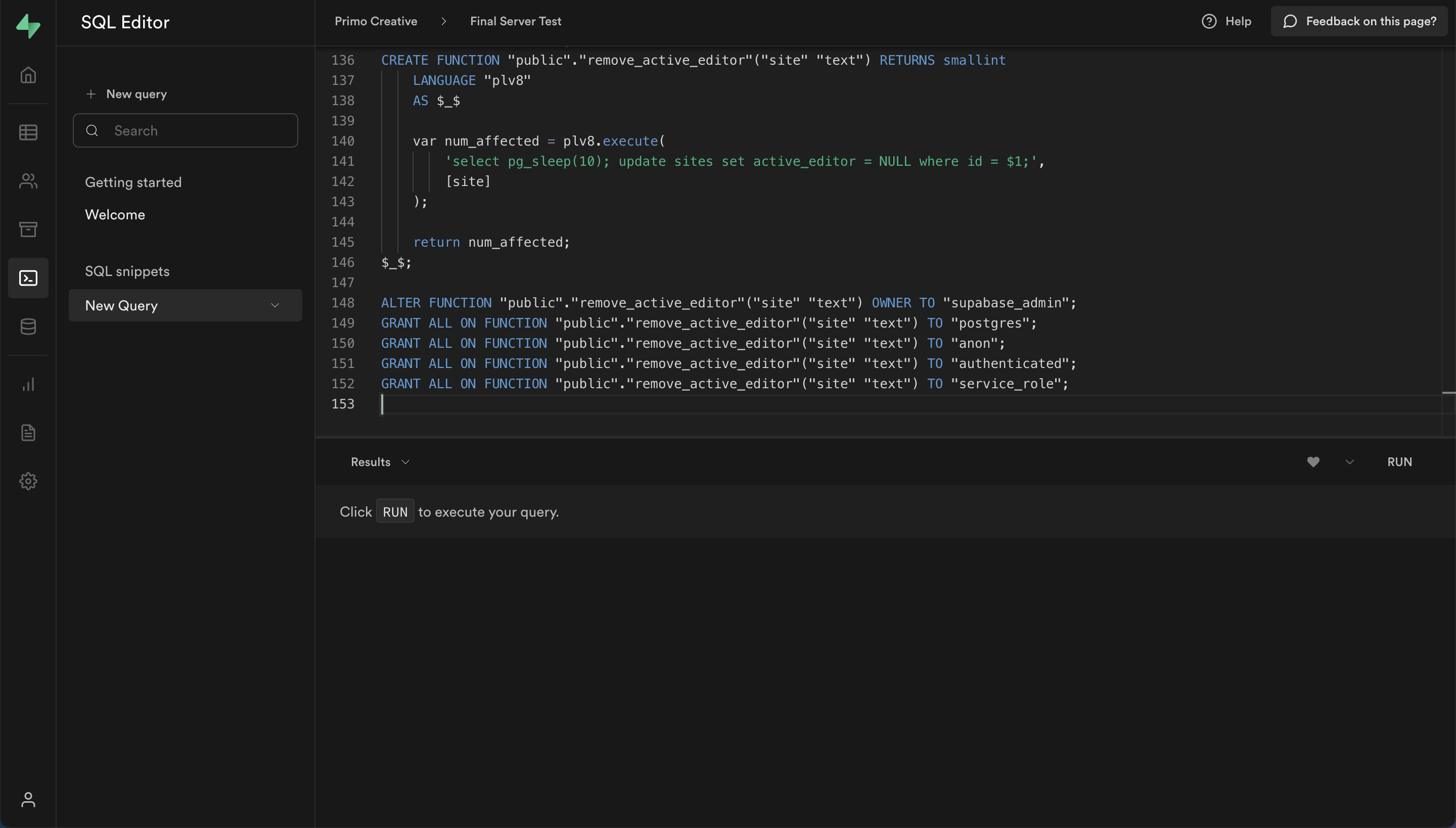Viewport: 1456px width, 828px height.
Task: Open the Results dropdown
Action: click(379, 462)
